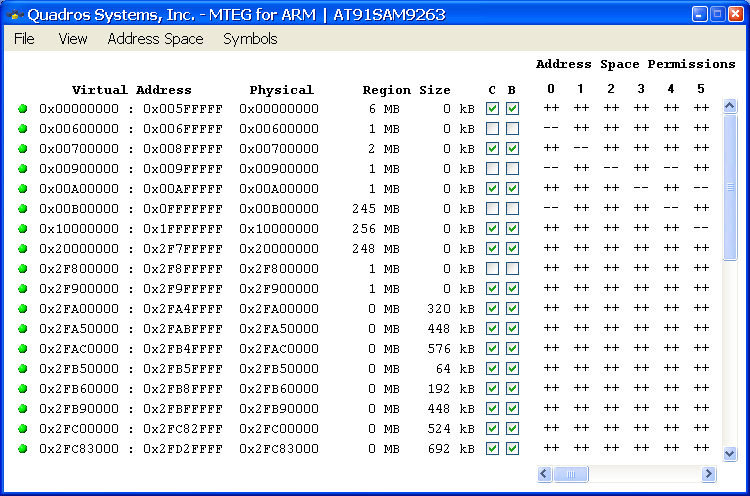Click the green status dot for 0x2FB60000 row
The height and width of the screenshot is (496, 750).
tap(22, 388)
